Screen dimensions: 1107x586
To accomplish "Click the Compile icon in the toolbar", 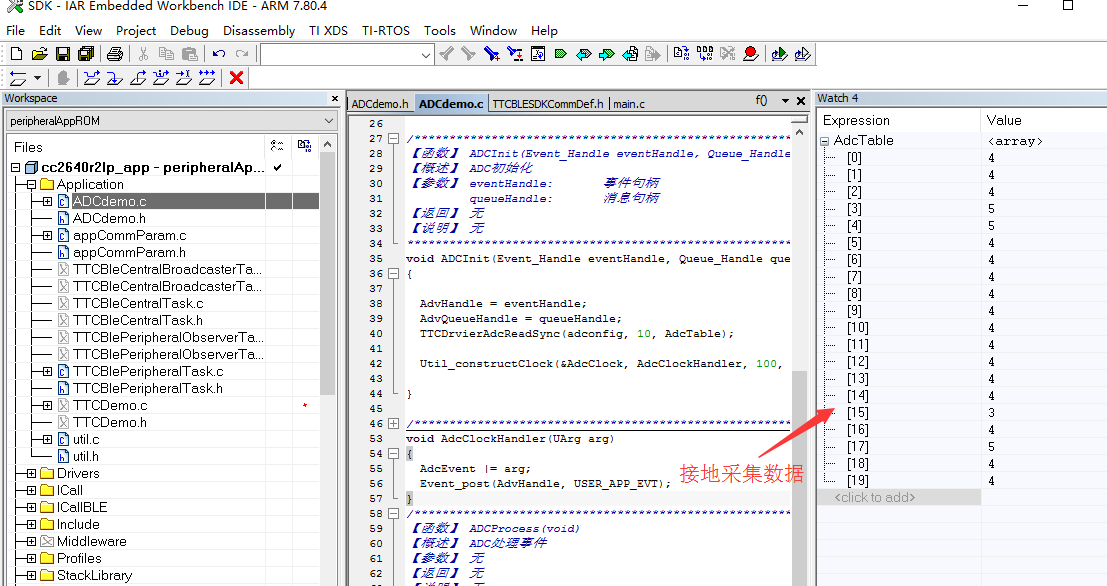I will [681, 54].
